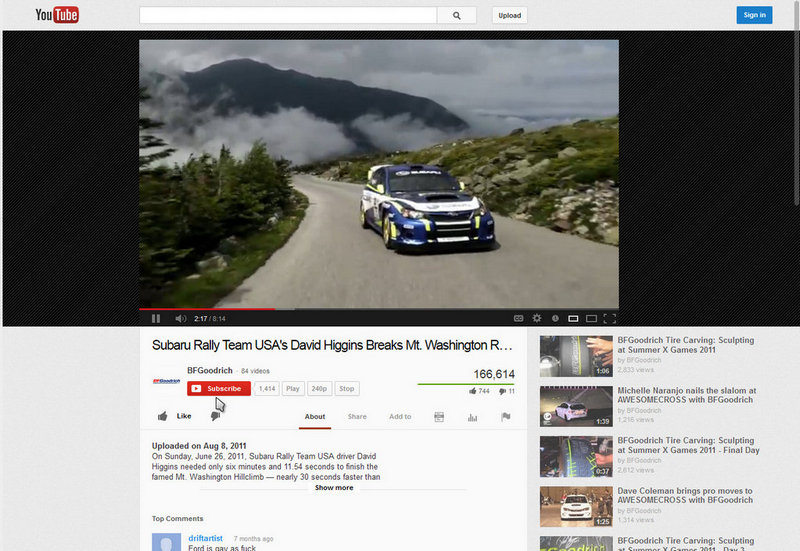Screen dimensions: 800x551
Task: Switch to small player size icon
Action: point(573,319)
